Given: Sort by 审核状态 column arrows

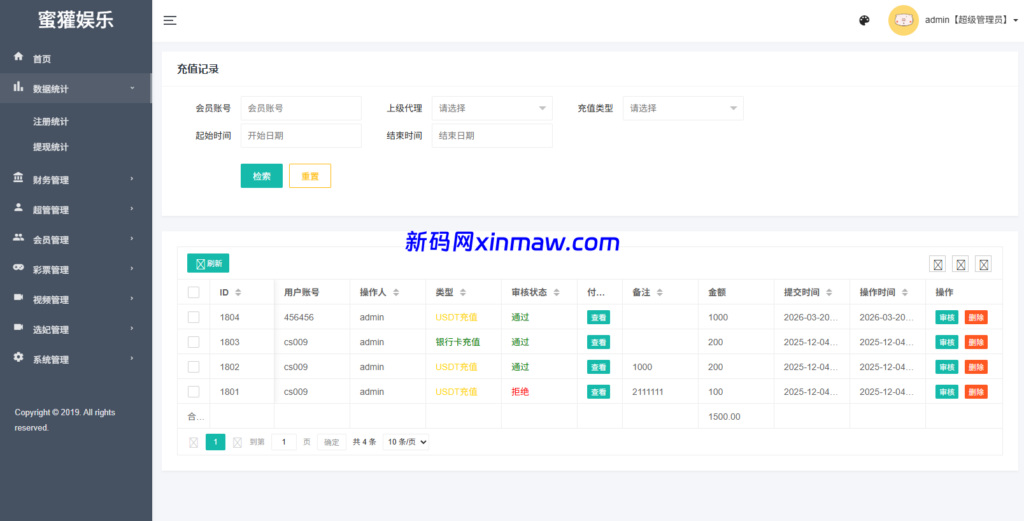Looking at the screenshot, I should [x=556, y=292].
